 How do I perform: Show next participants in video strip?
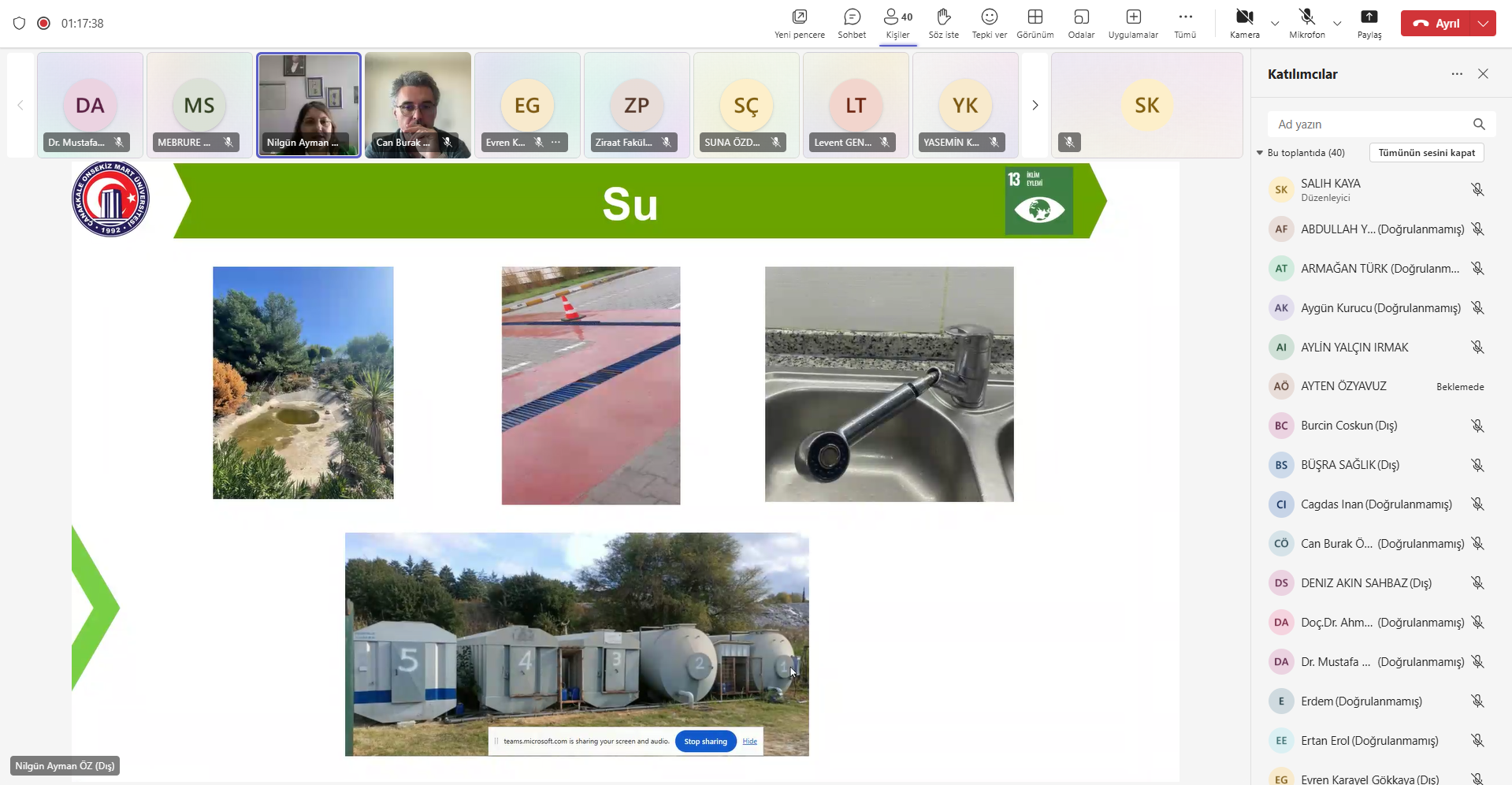point(1035,106)
